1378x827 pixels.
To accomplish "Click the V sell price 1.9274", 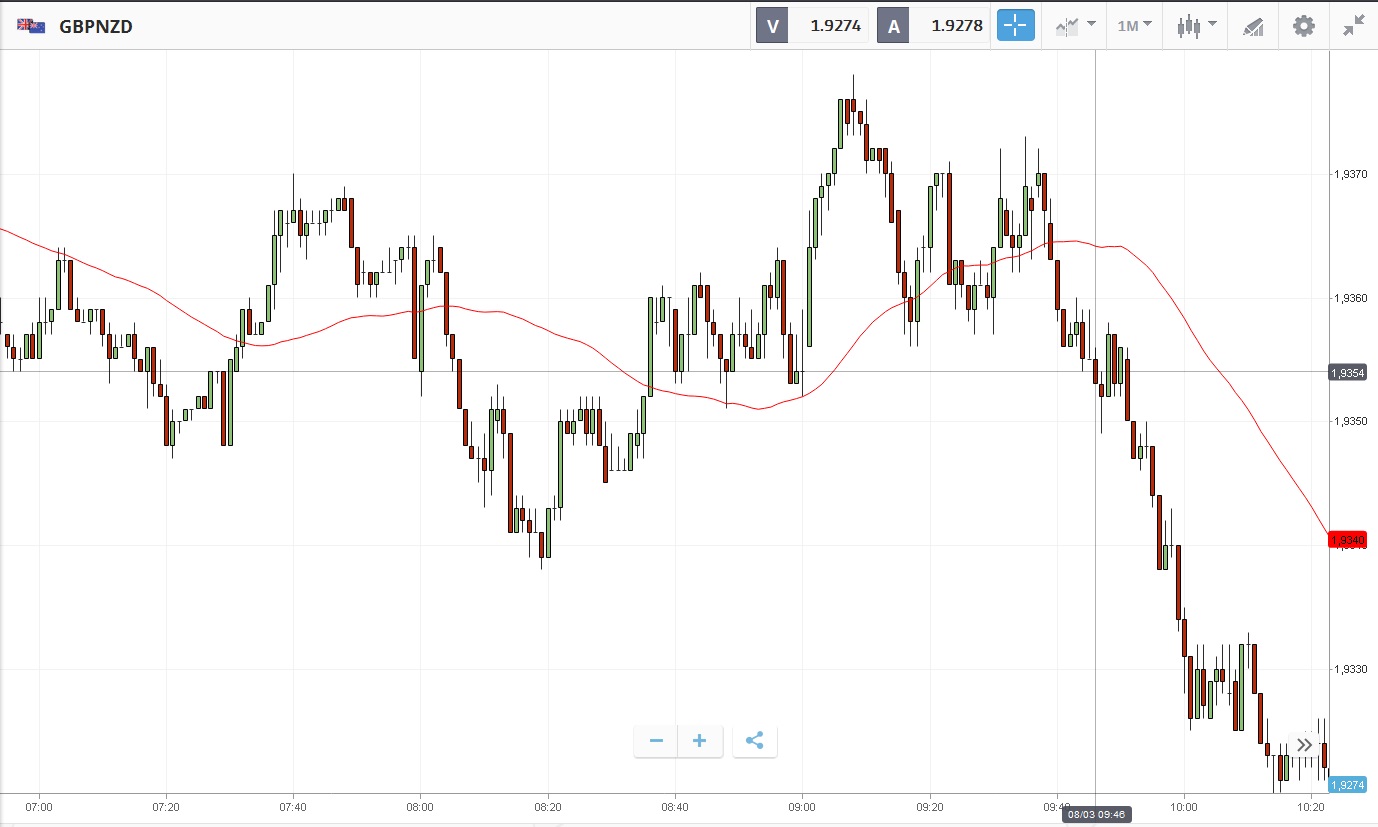I will 834,26.
